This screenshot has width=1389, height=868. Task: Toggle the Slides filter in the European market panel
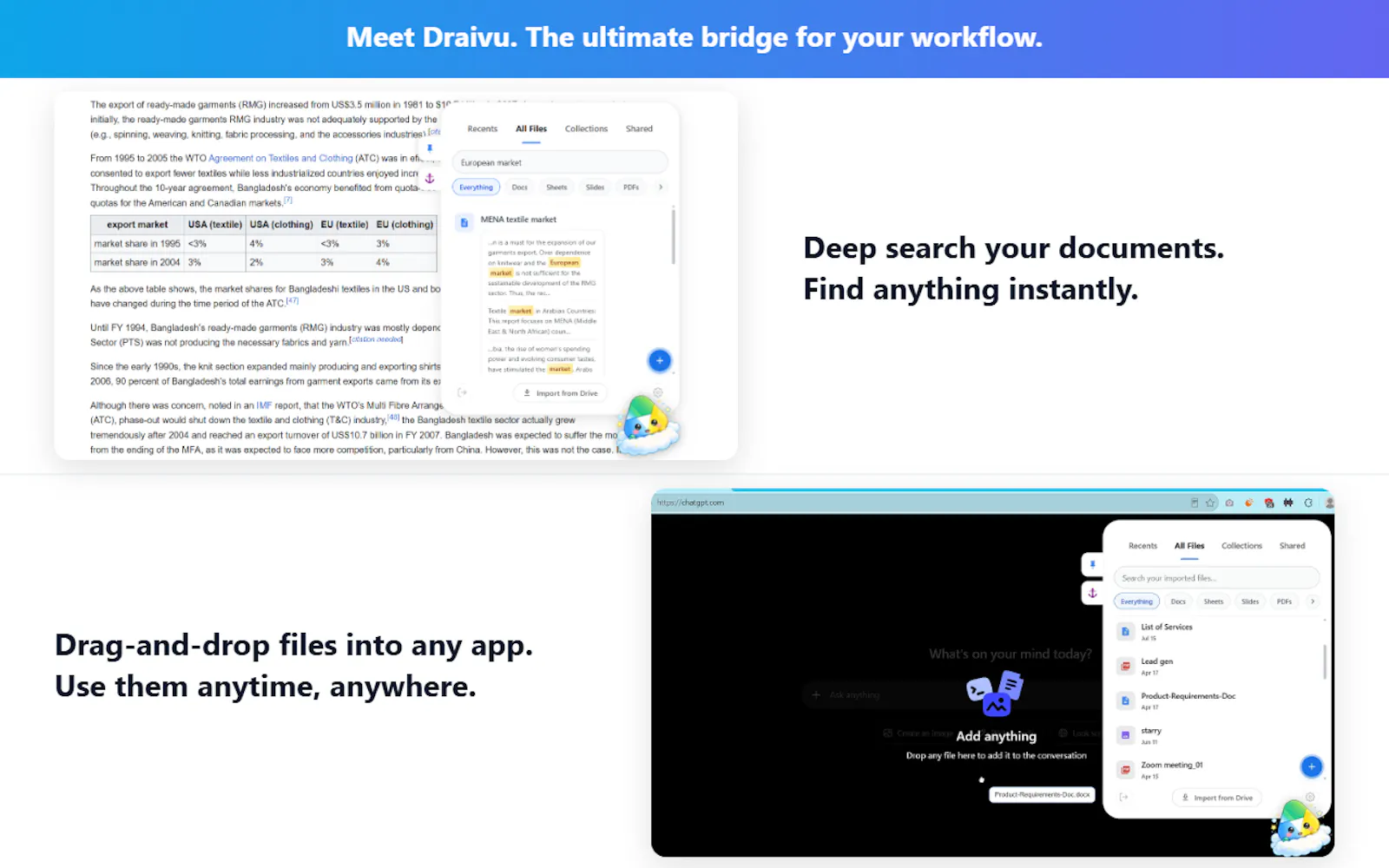click(x=595, y=187)
